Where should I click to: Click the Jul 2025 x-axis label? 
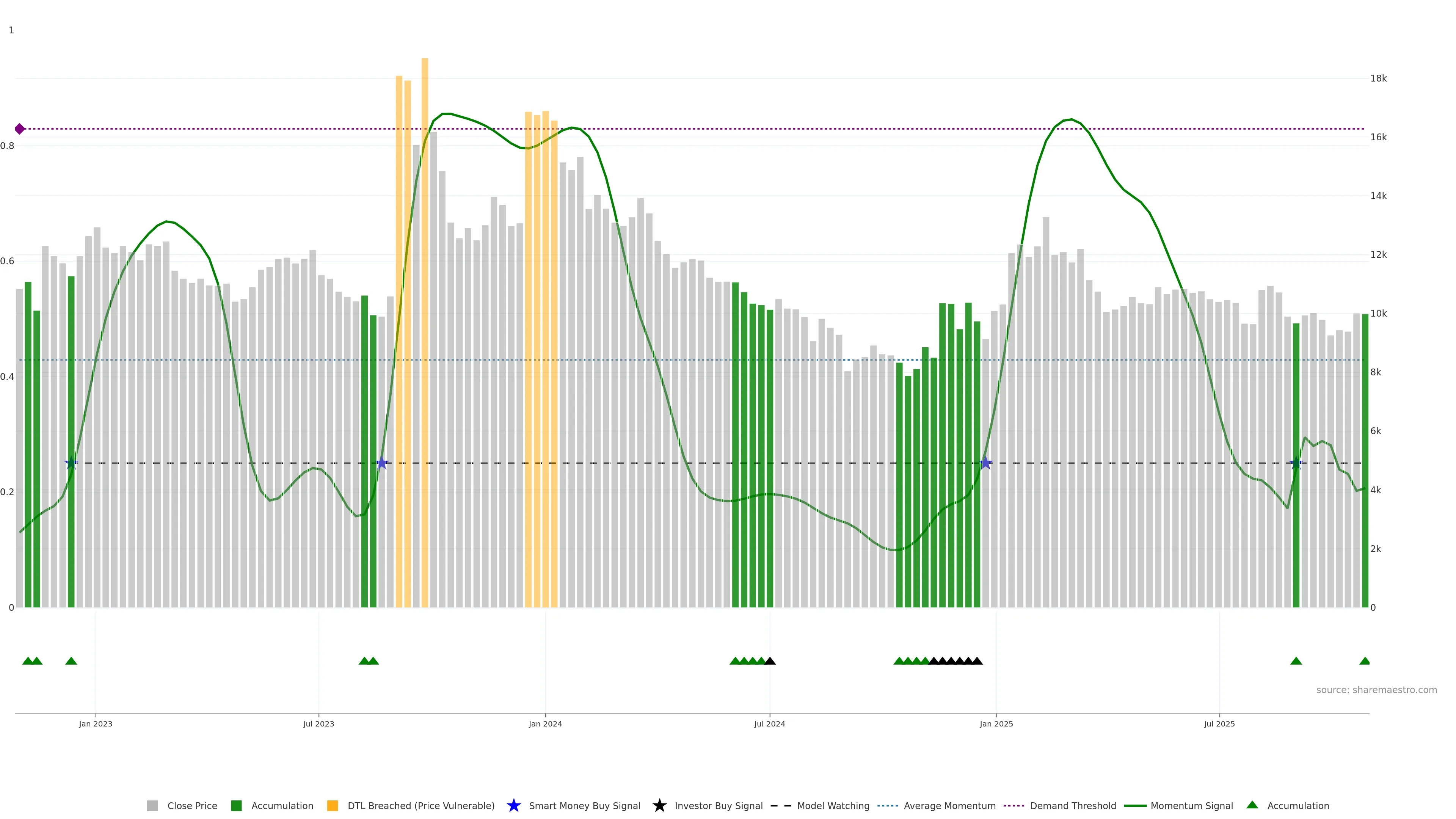tap(1219, 724)
